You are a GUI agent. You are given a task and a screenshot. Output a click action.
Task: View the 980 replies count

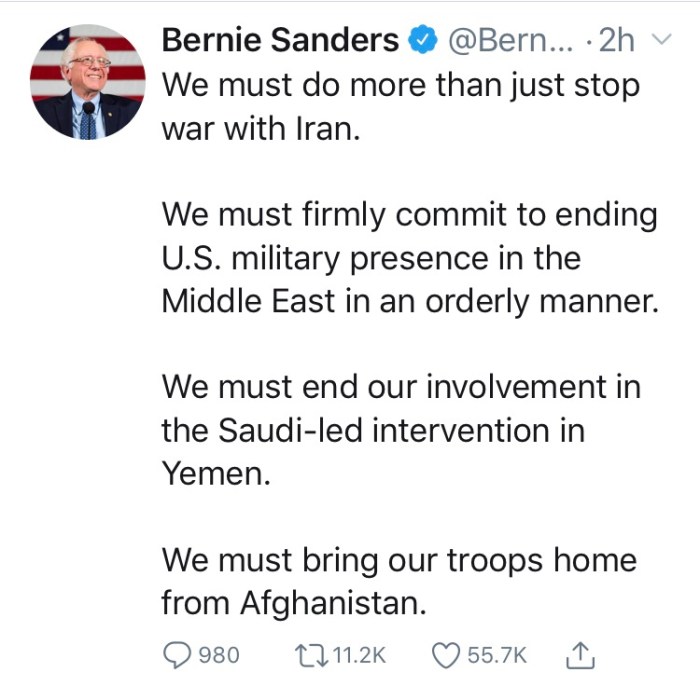[x=220, y=655]
